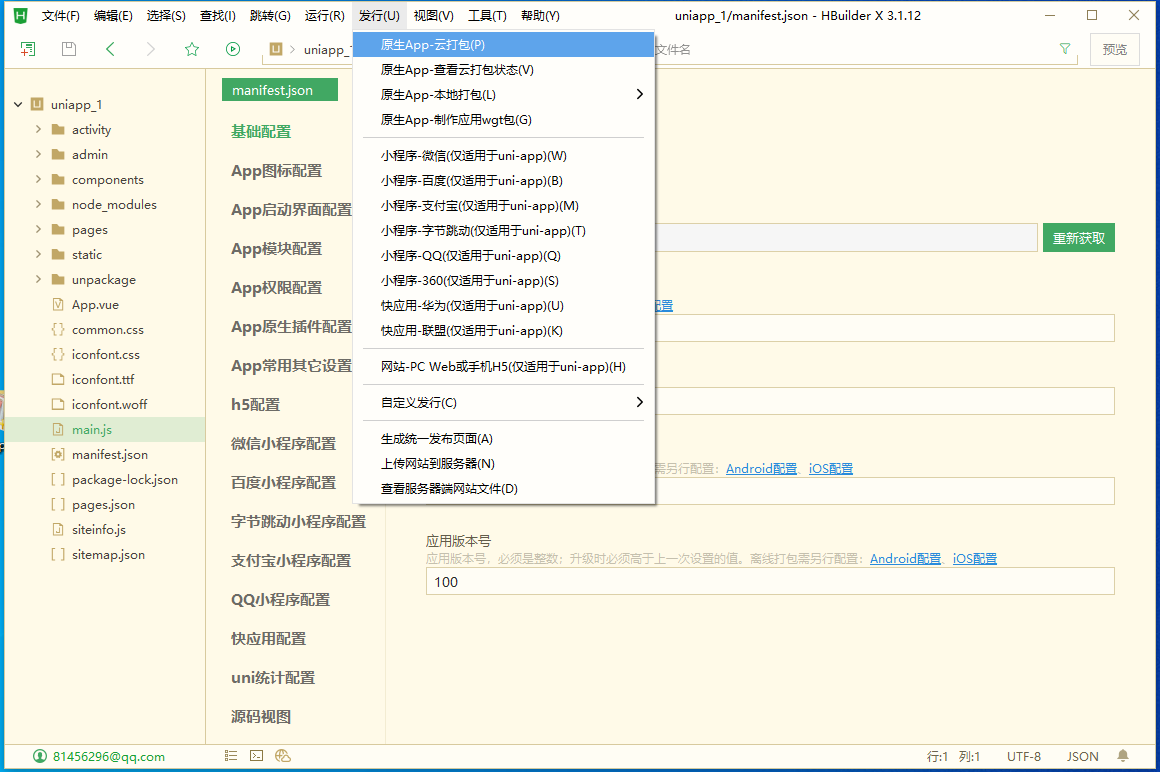Click the filter funnel icon
Screen dimensions: 1160x772
1065,49
